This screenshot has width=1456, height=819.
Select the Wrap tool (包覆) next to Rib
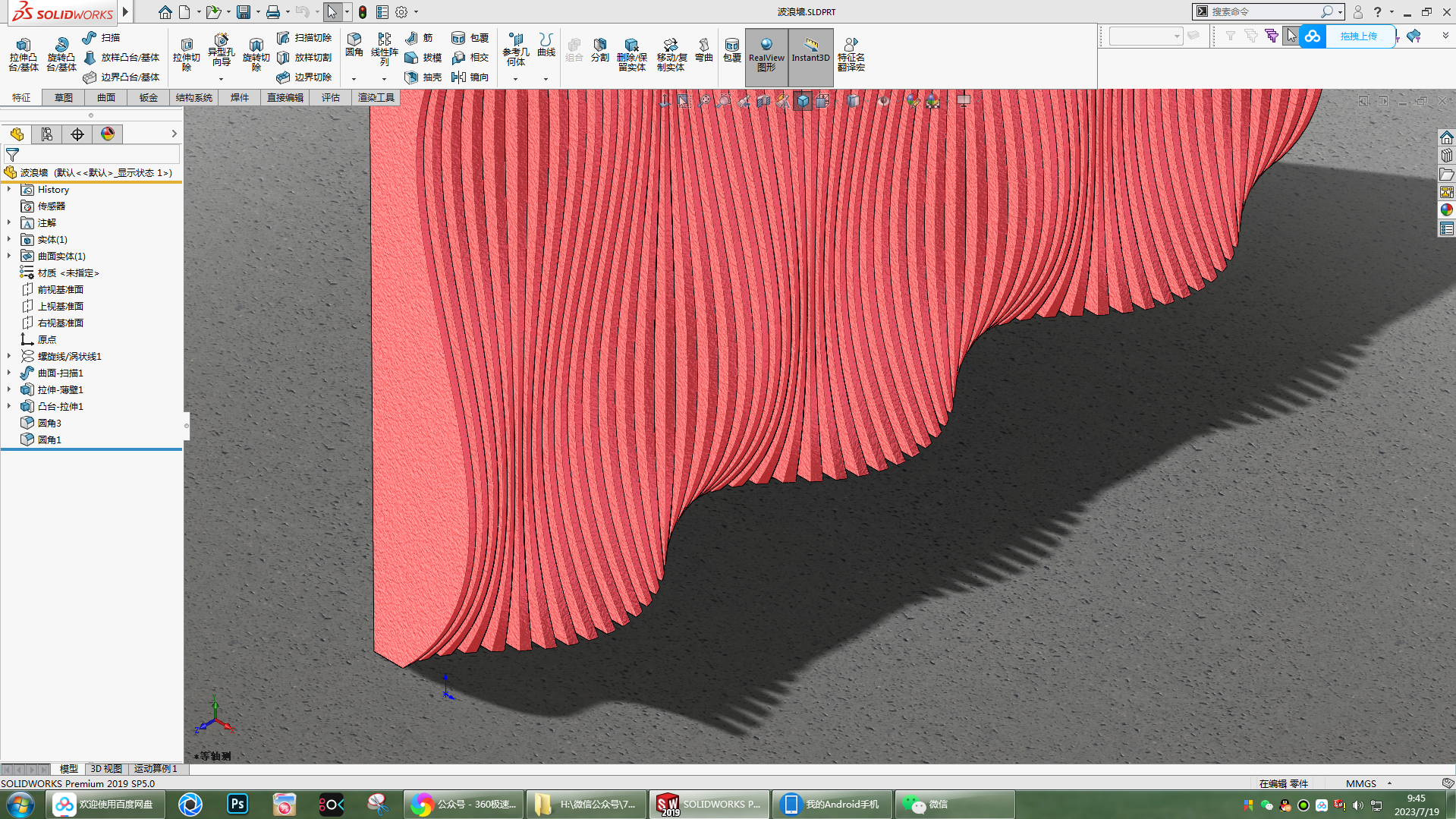470,37
